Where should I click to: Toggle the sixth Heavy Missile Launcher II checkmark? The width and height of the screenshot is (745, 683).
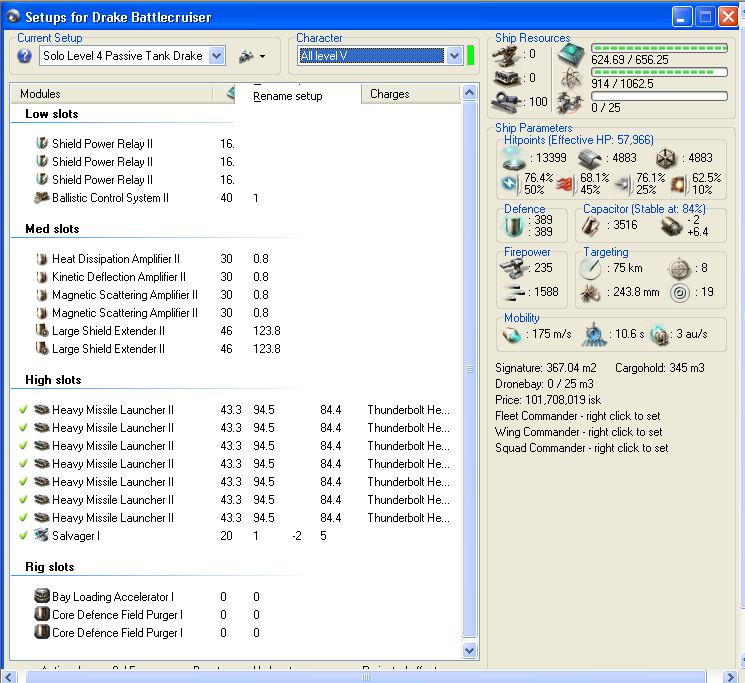click(x=23, y=500)
